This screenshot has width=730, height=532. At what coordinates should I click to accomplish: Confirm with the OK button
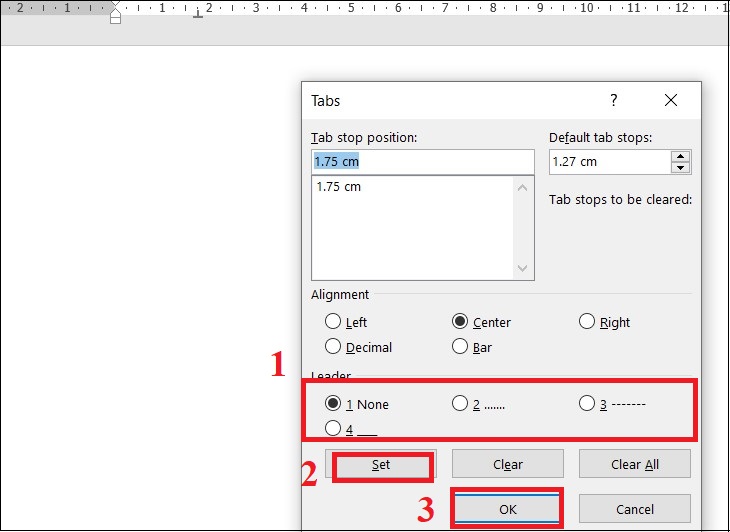click(507, 509)
